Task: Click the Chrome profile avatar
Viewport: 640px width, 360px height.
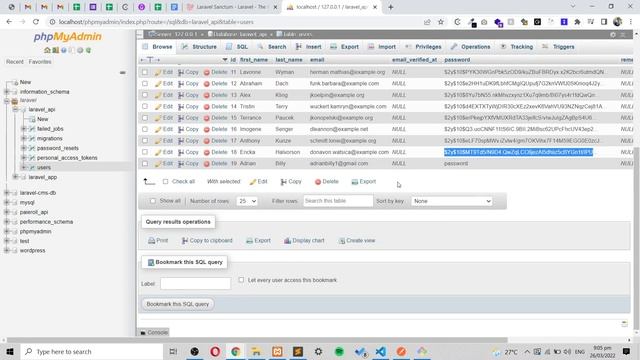Action: (618, 22)
